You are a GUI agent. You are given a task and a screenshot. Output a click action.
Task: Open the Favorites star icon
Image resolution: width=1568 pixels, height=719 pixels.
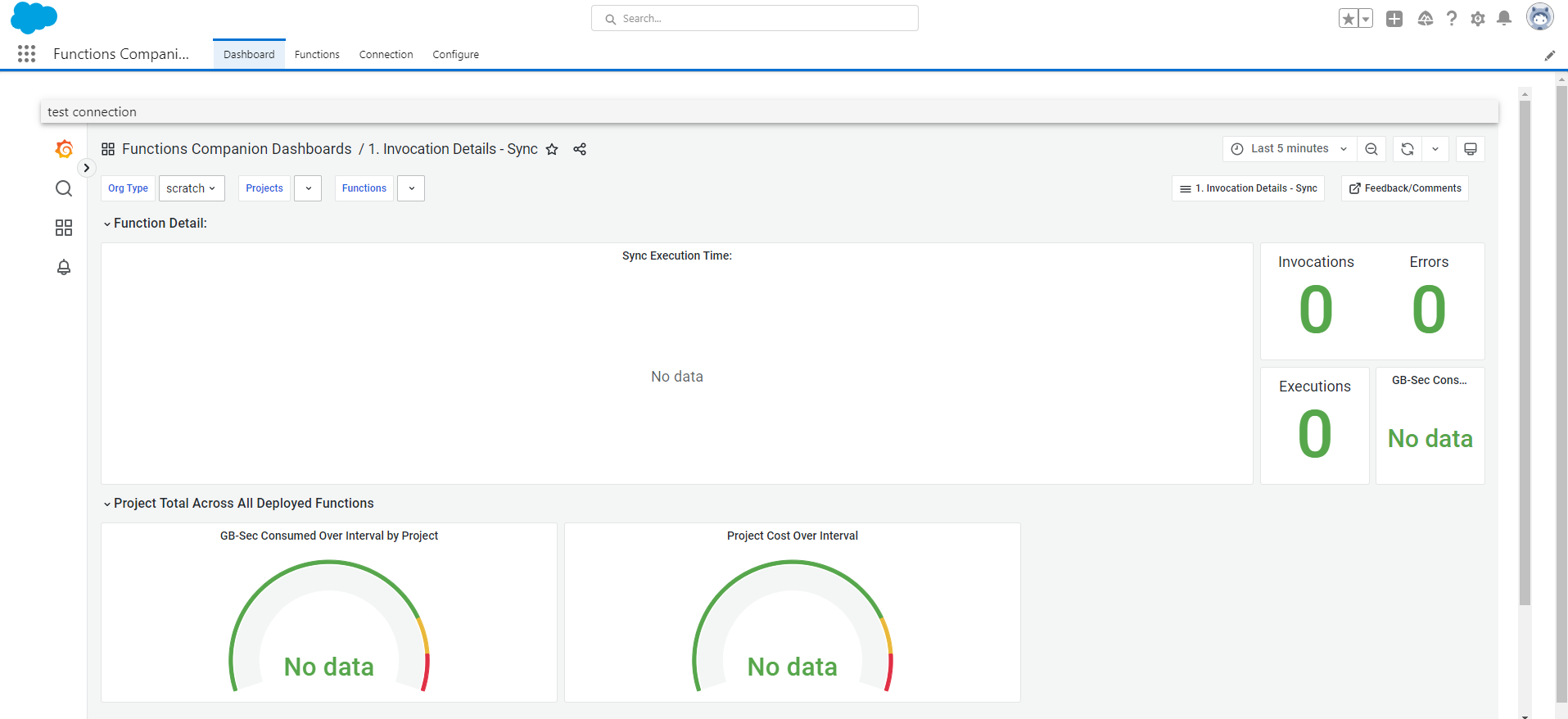click(x=1349, y=18)
